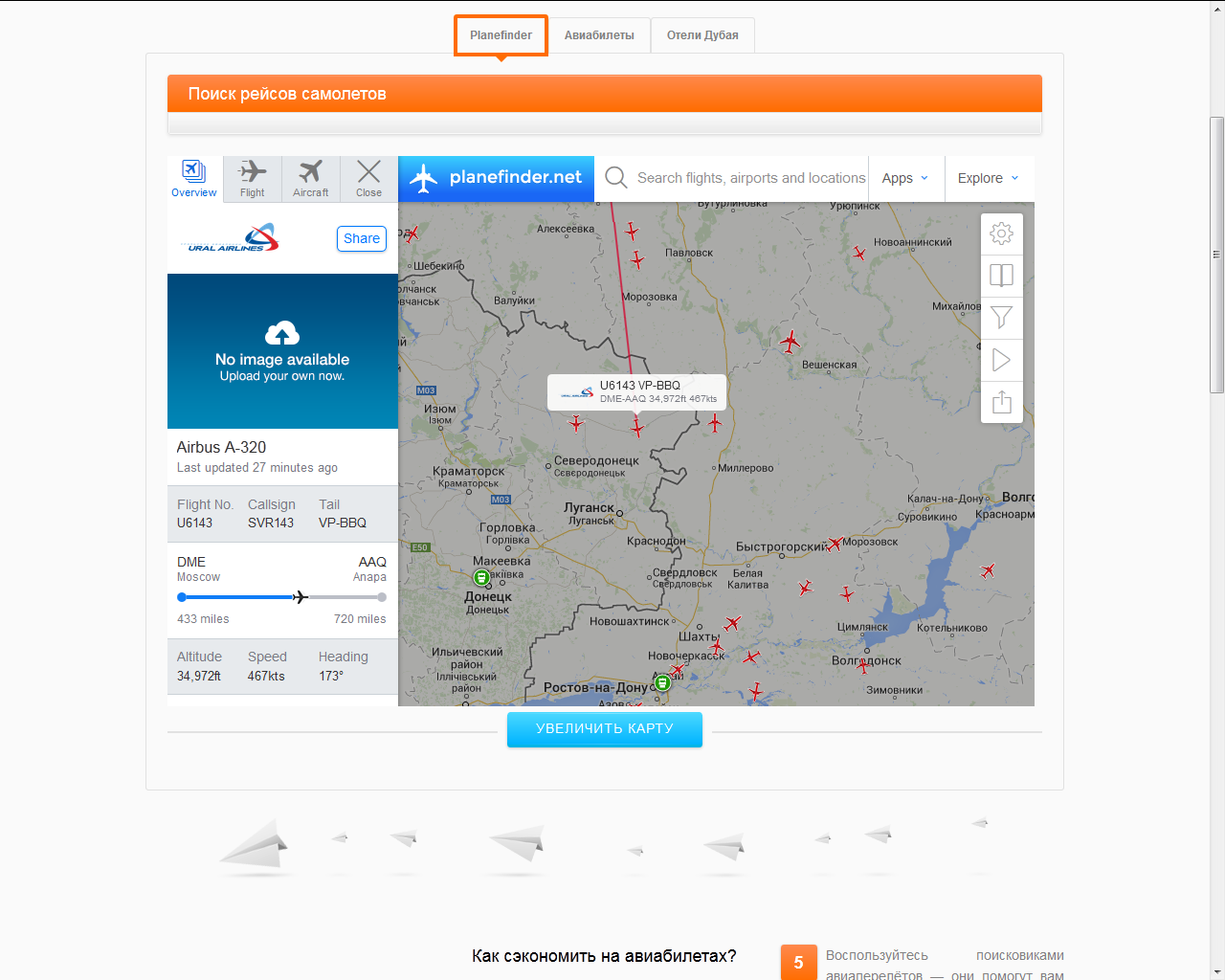Click the Last updated 27 minutes ago text
This screenshot has height=980, width=1225.
[x=257, y=468]
